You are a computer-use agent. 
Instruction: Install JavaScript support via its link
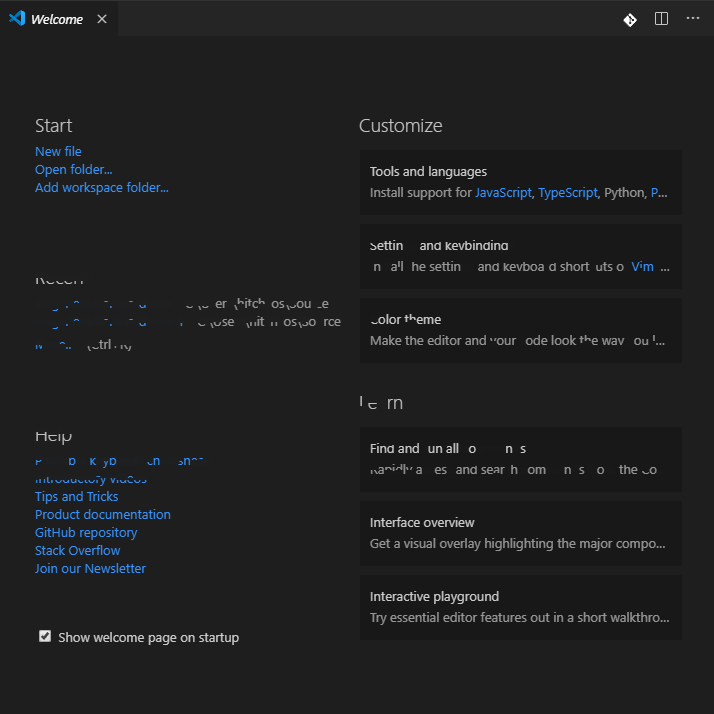click(x=503, y=193)
